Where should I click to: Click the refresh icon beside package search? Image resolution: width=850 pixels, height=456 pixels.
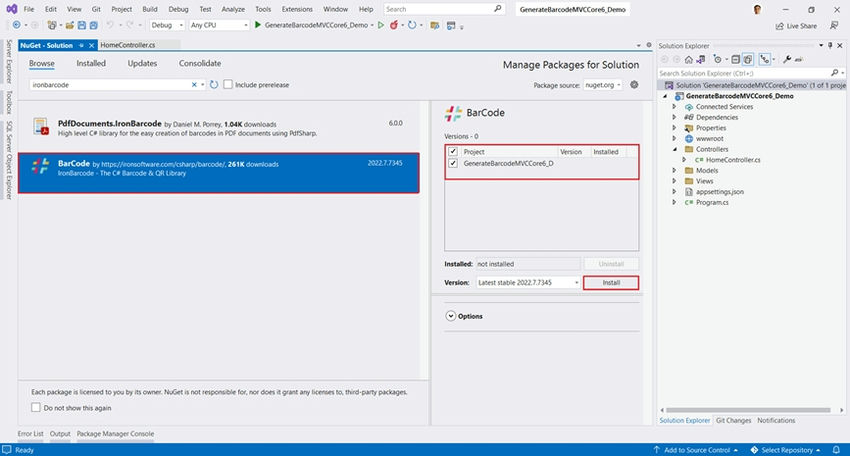214,85
